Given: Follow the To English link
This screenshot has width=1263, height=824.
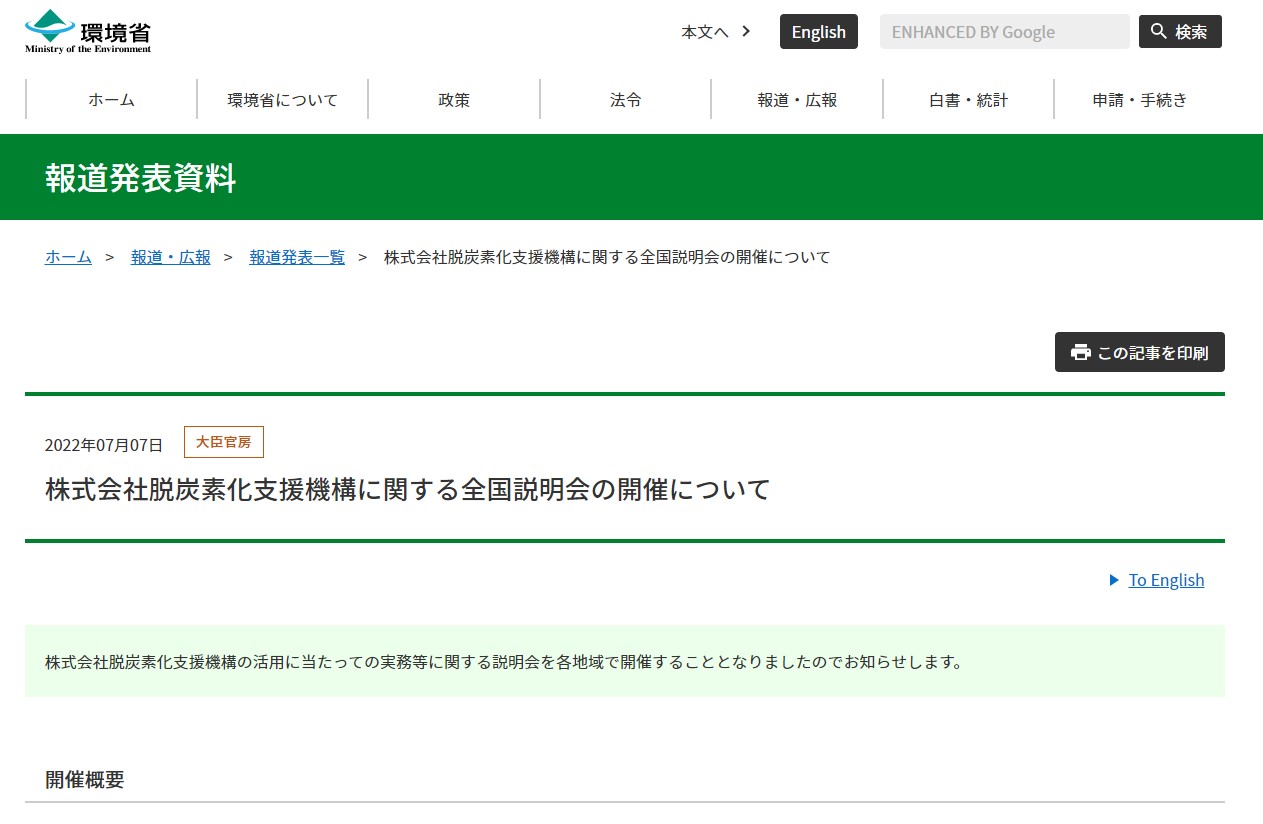Looking at the screenshot, I should click(1166, 580).
